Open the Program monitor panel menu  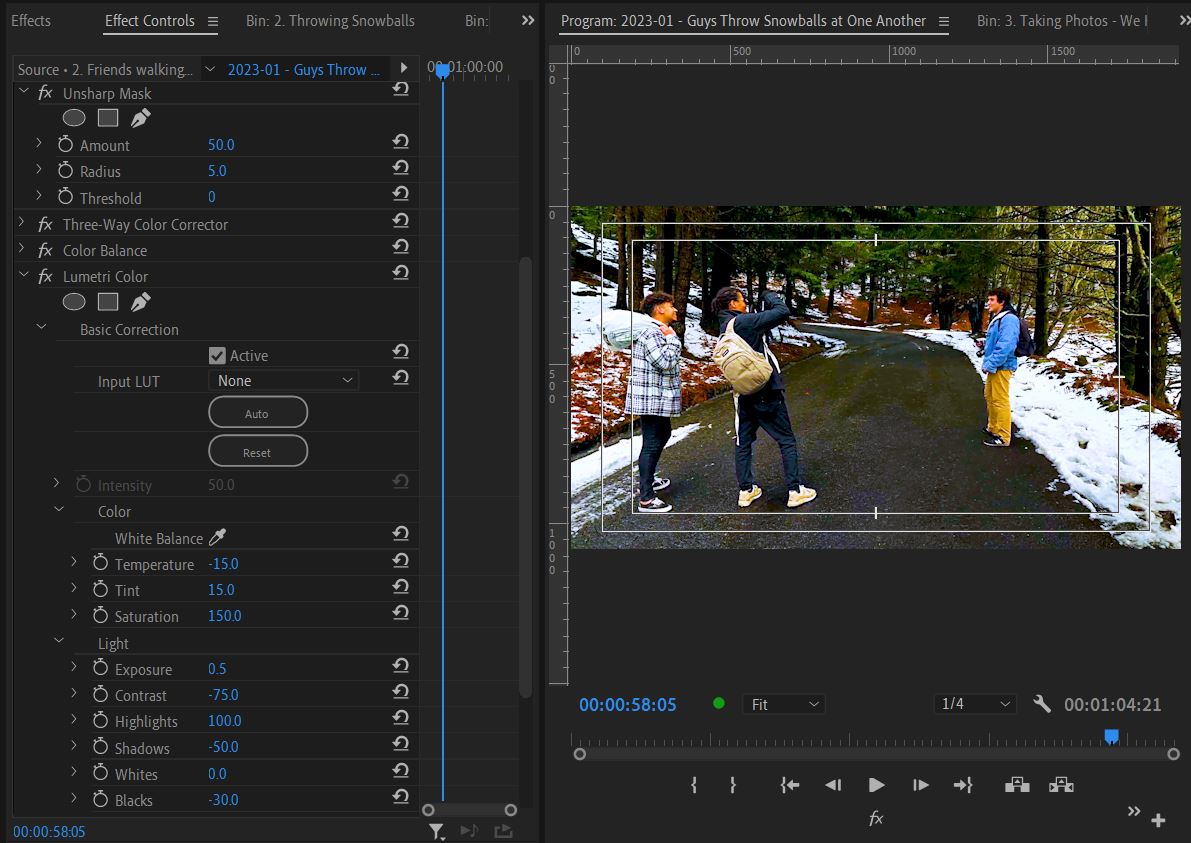[943, 21]
